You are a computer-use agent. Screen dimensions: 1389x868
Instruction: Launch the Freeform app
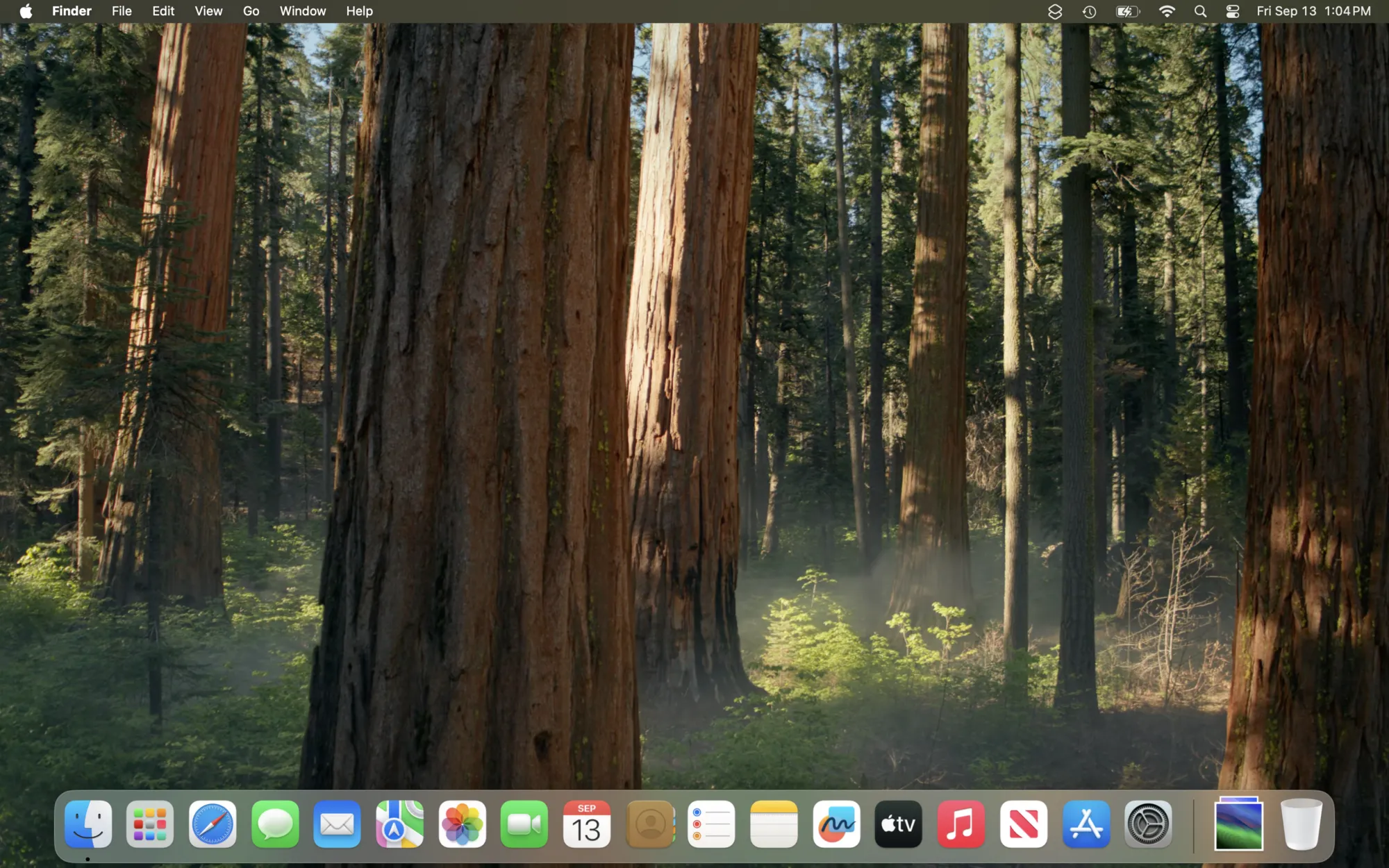tap(837, 825)
